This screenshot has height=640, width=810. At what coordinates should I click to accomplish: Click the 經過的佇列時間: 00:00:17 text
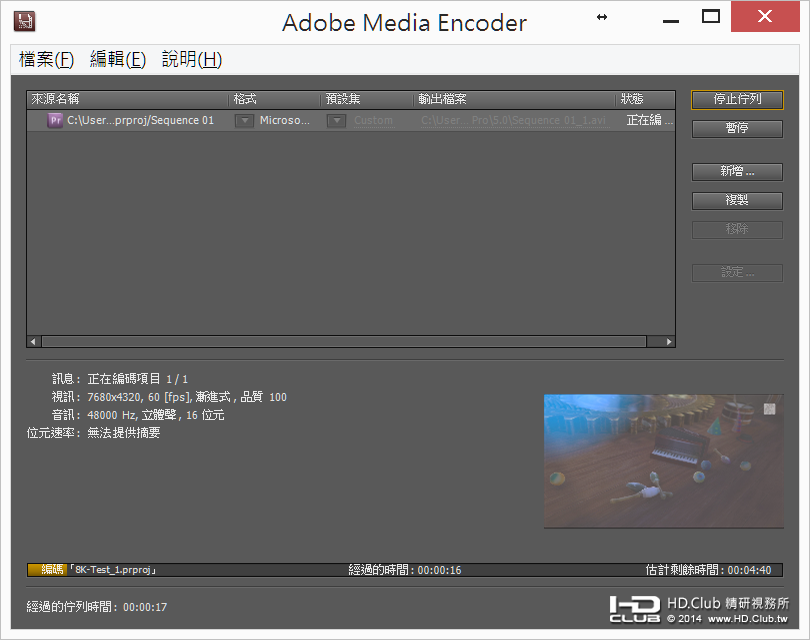pyautogui.click(x=97, y=607)
